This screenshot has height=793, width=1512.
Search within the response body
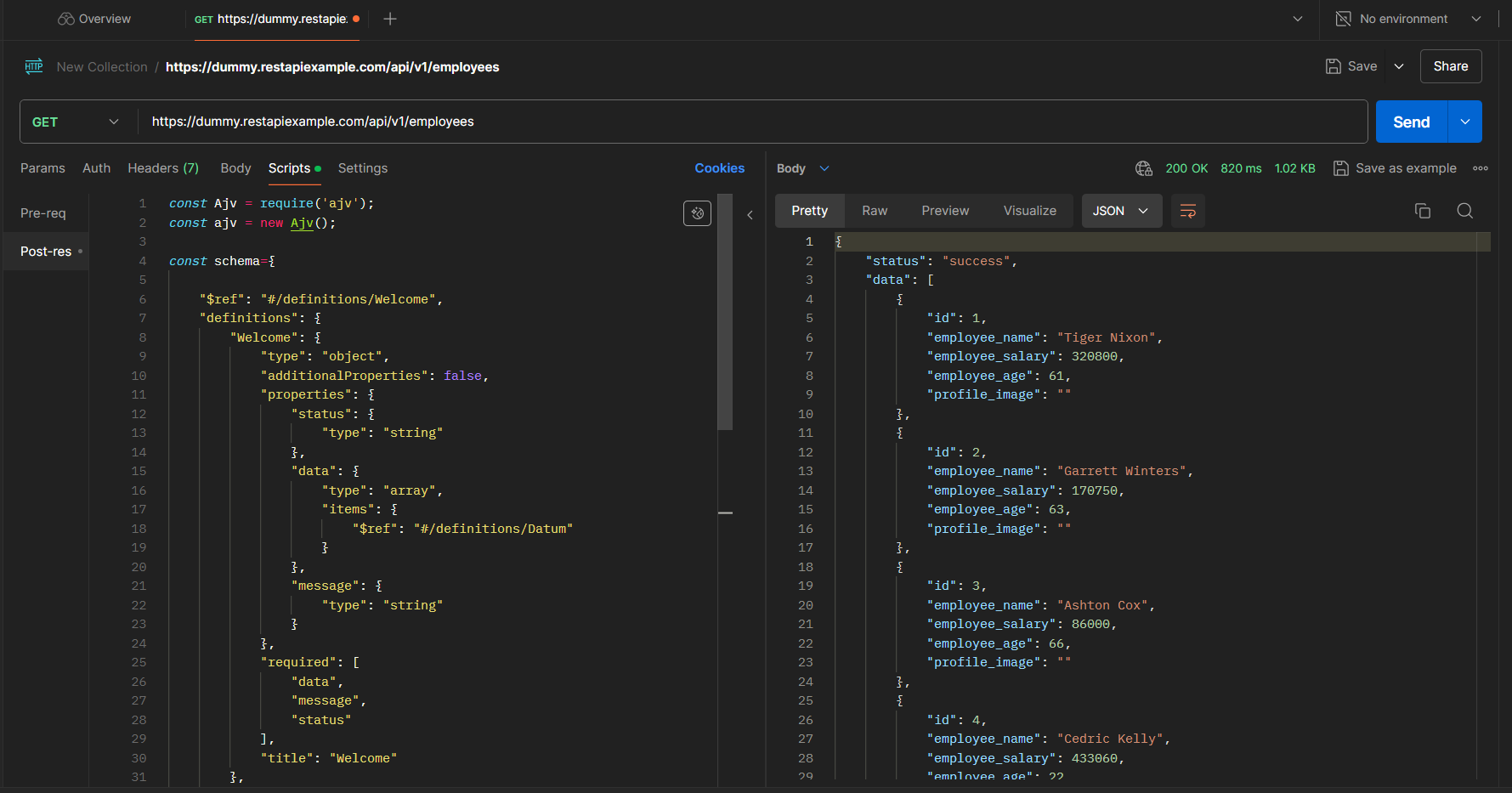1464,211
